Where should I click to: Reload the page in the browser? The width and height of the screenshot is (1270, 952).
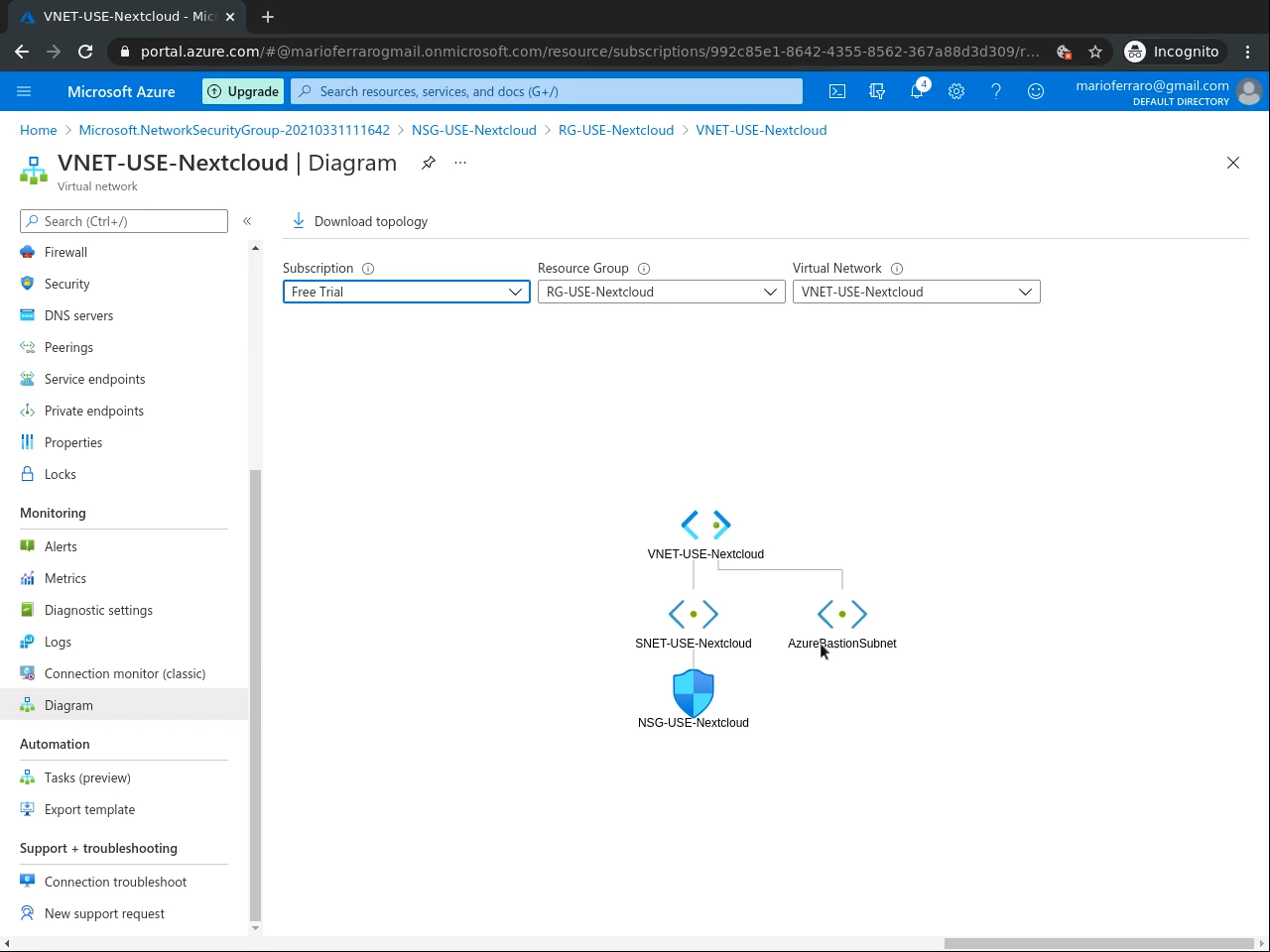pyautogui.click(x=85, y=52)
